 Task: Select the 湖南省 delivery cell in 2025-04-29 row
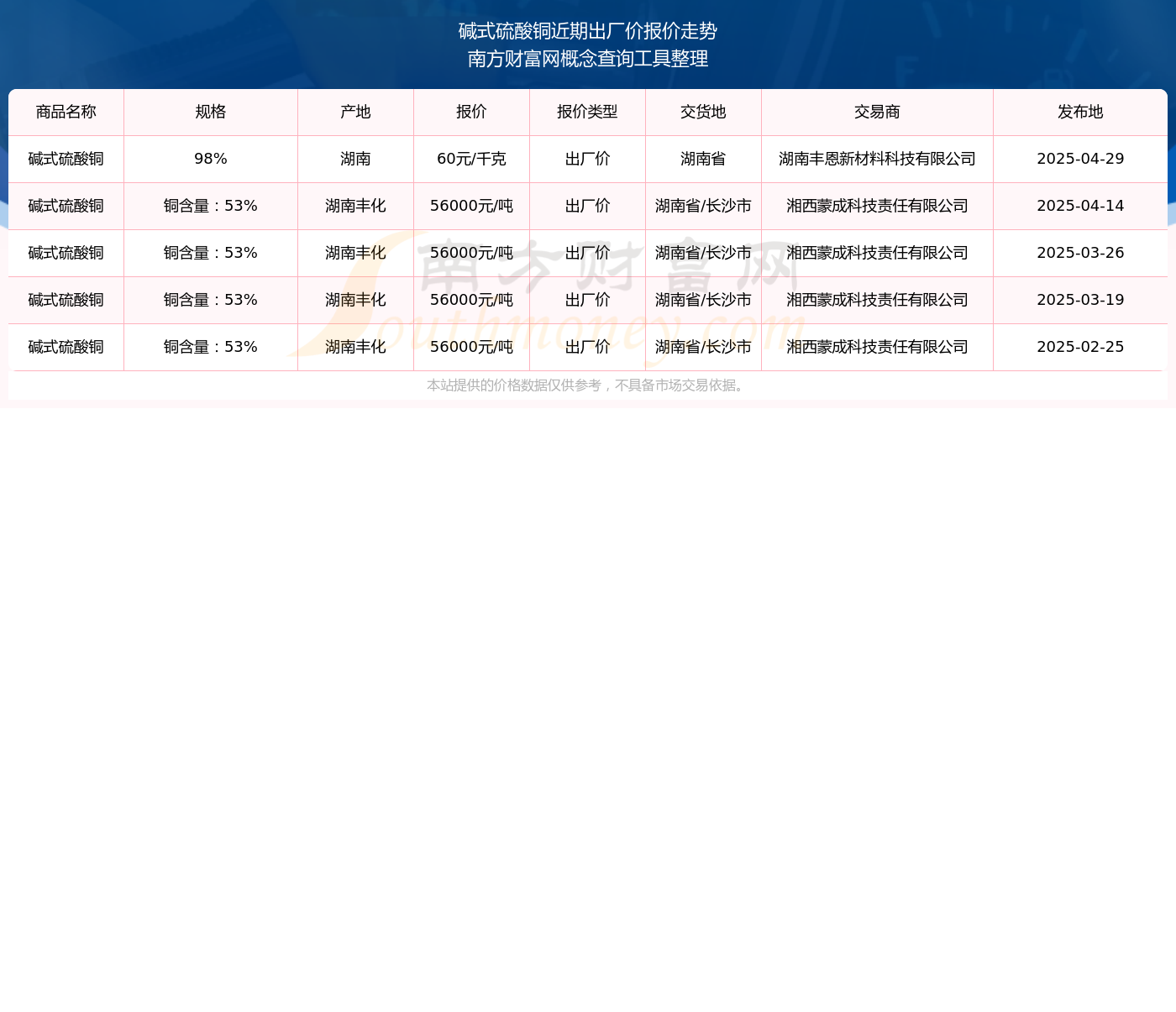click(703, 159)
